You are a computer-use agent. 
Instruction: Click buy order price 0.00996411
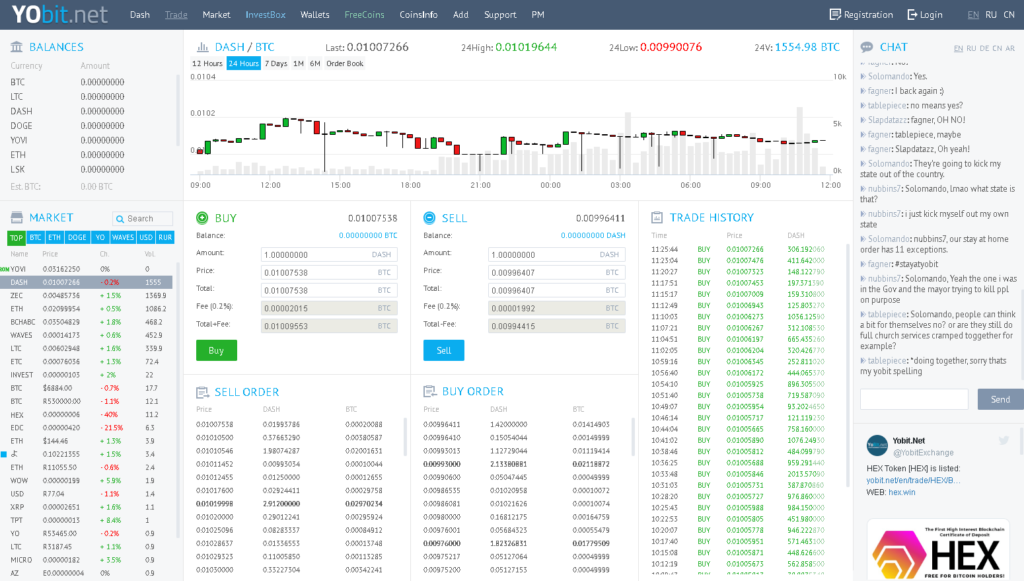[x=441, y=424]
